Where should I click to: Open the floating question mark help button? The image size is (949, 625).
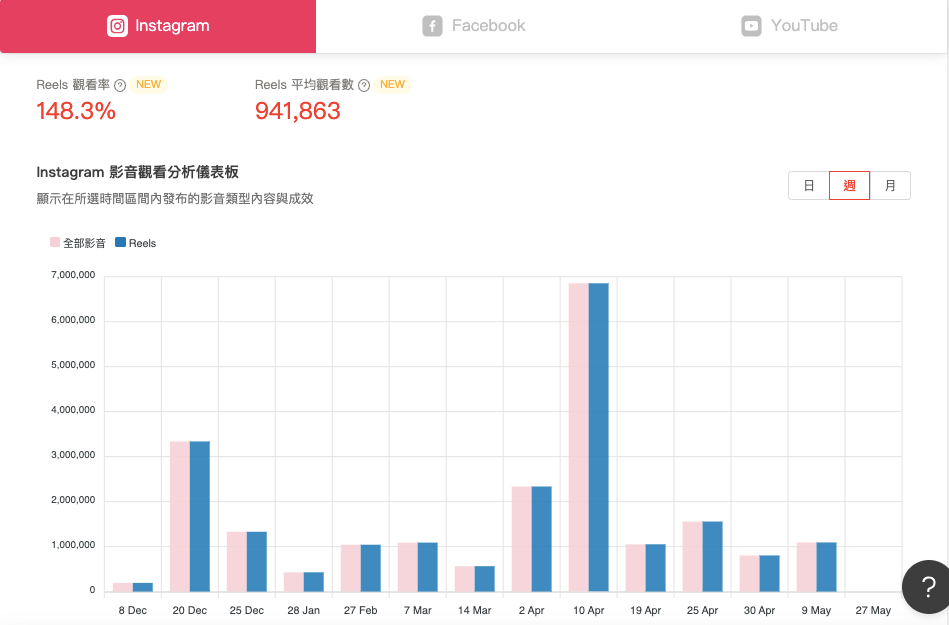coord(927,587)
